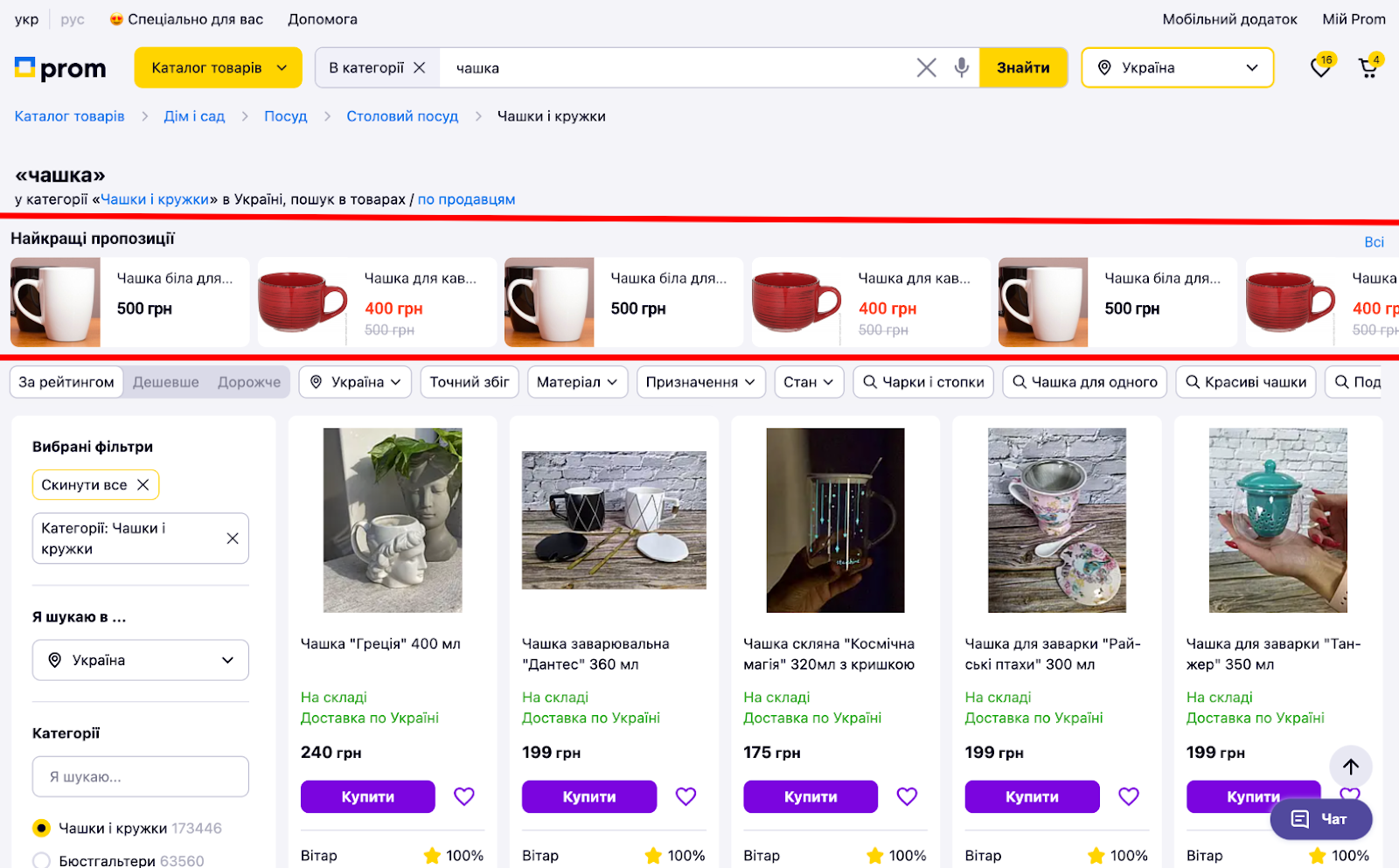Open 'Мобільний додаток' in top menu
This screenshot has width=1399, height=868.
(x=1229, y=19)
